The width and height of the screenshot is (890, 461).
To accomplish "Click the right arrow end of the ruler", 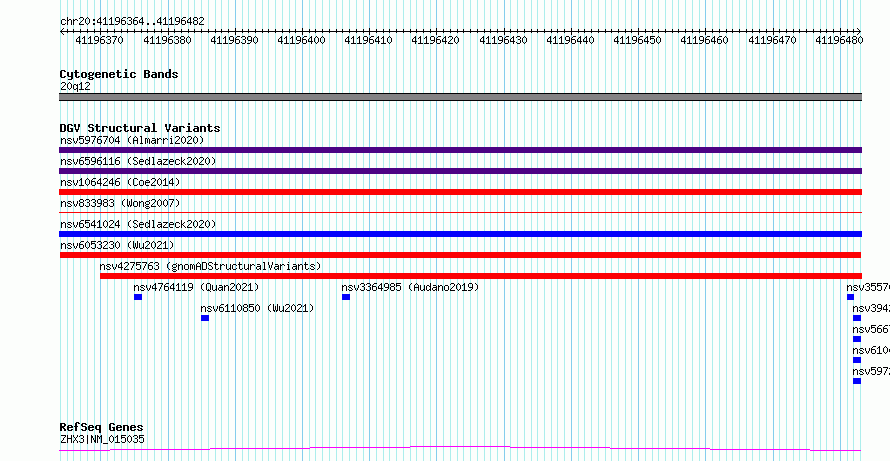I will pos(859,31).
